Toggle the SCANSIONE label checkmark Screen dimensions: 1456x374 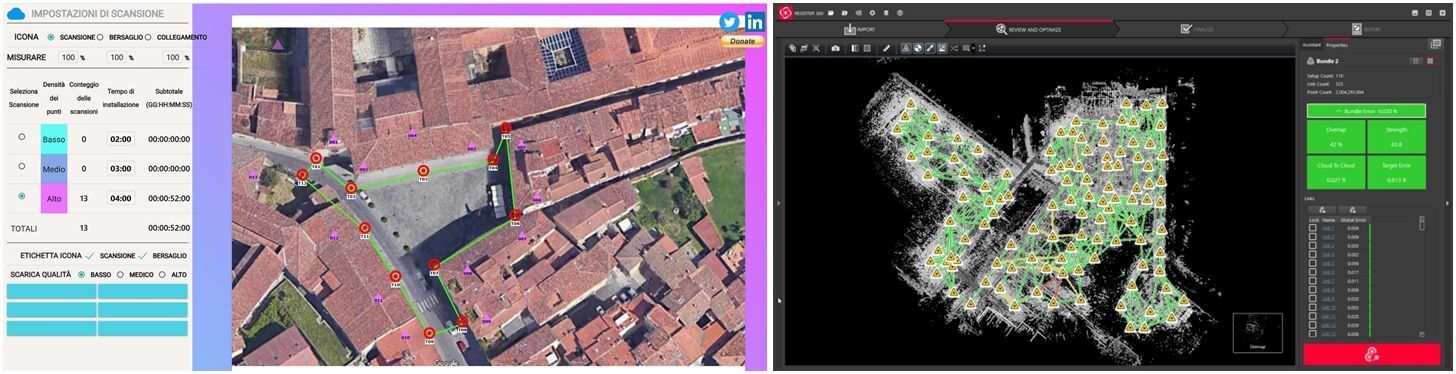90,255
